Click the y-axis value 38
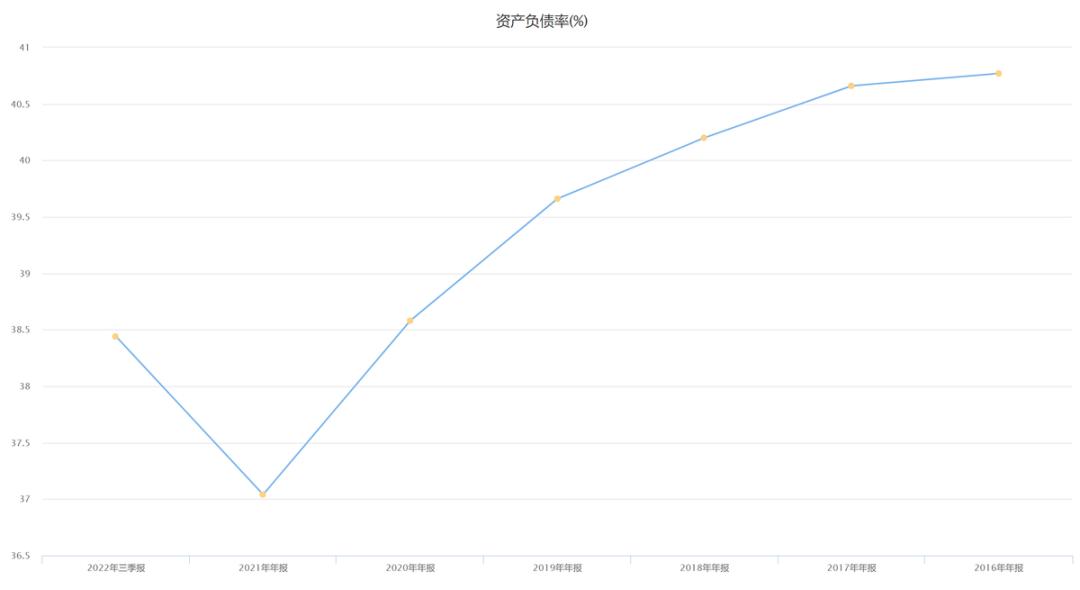This screenshot has height=590, width=1080. coord(25,386)
